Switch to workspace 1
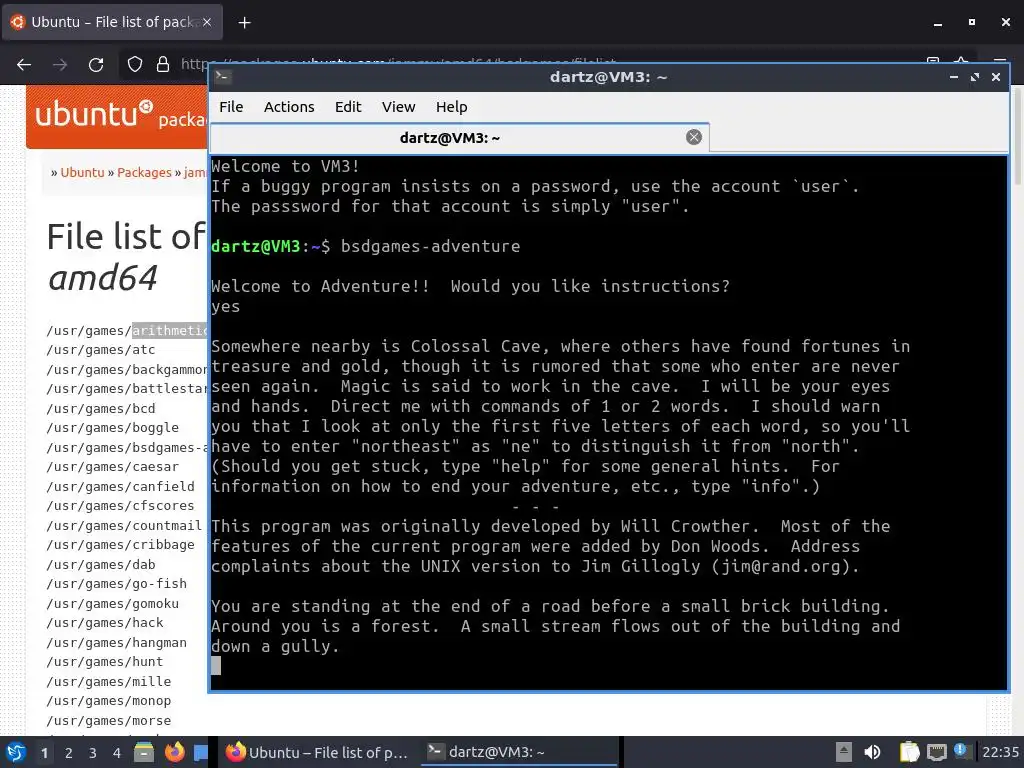The width and height of the screenshot is (1024, 768). coord(44,753)
